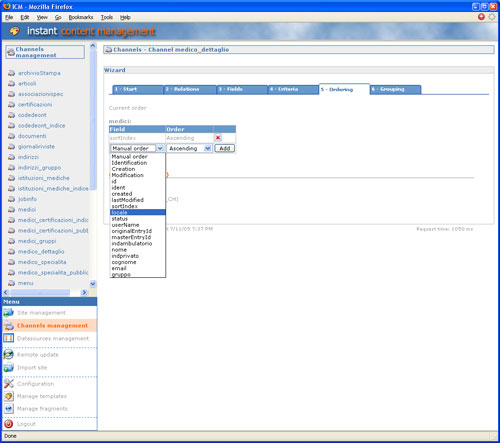Image resolution: width=500 pixels, height=443 pixels.
Task: Open the istituzioni_mediche channel link
Action: (44, 178)
